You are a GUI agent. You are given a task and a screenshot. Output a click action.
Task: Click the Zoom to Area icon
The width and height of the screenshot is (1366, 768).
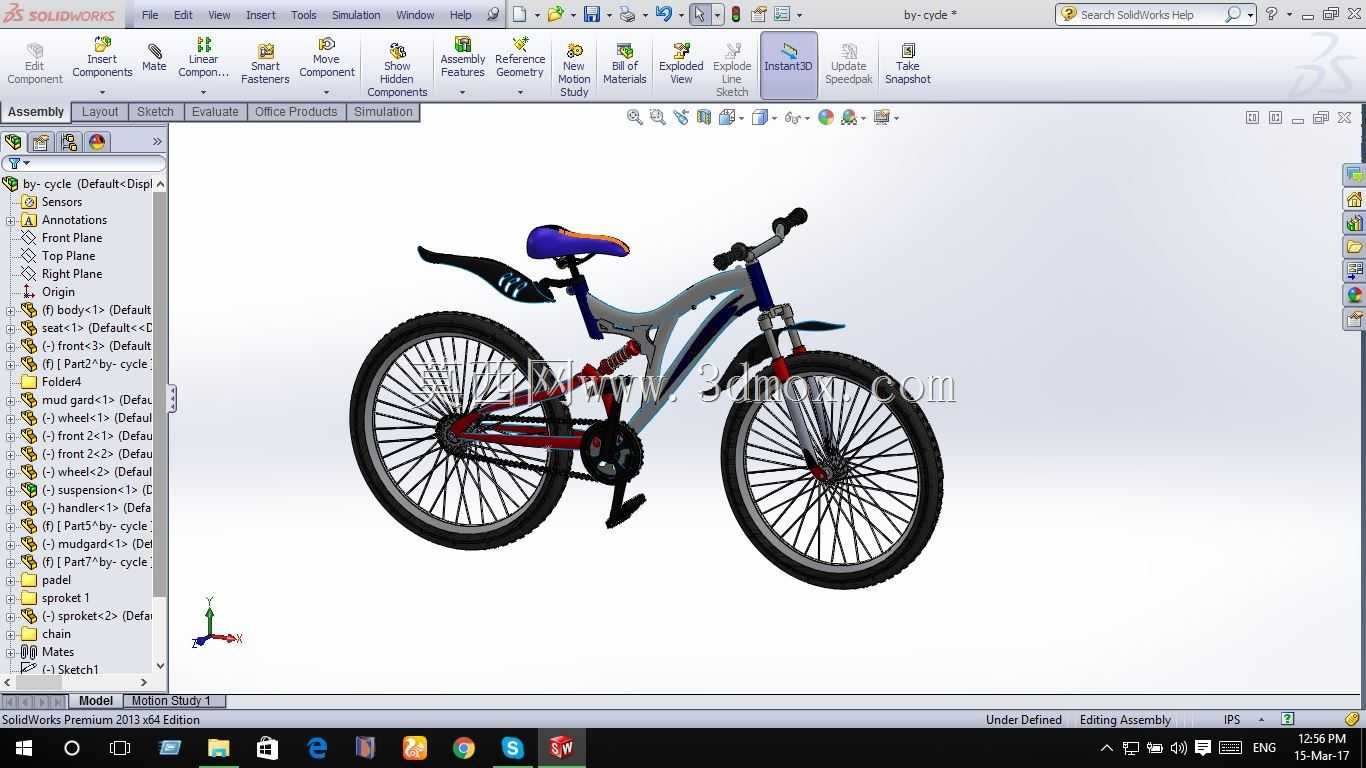(657, 117)
